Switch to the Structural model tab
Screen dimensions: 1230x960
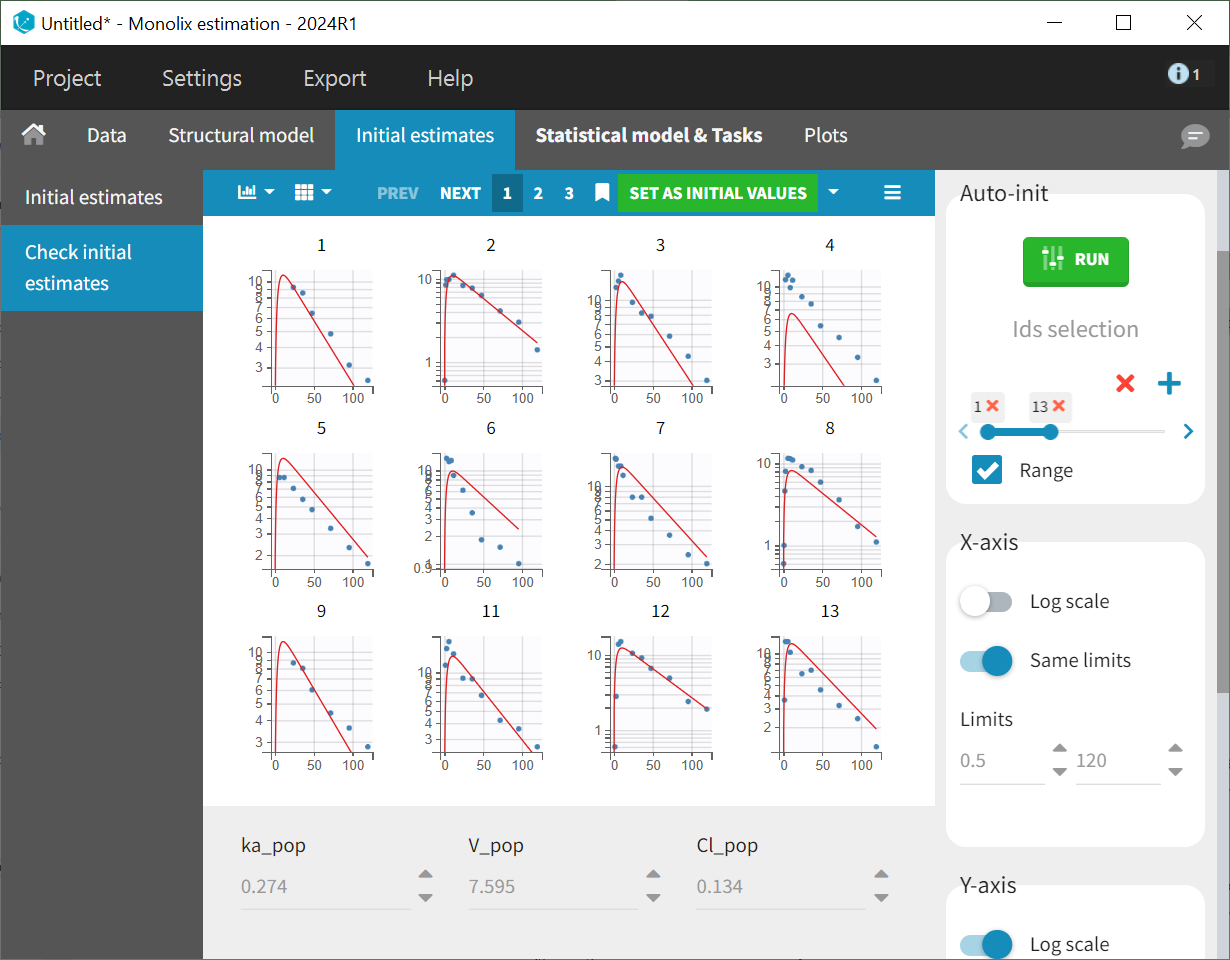[241, 135]
